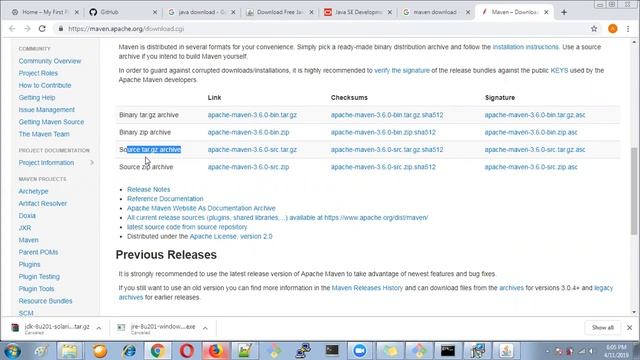Switch to the java download Google tab
Viewport: 640px width, 360px height.
point(202,12)
